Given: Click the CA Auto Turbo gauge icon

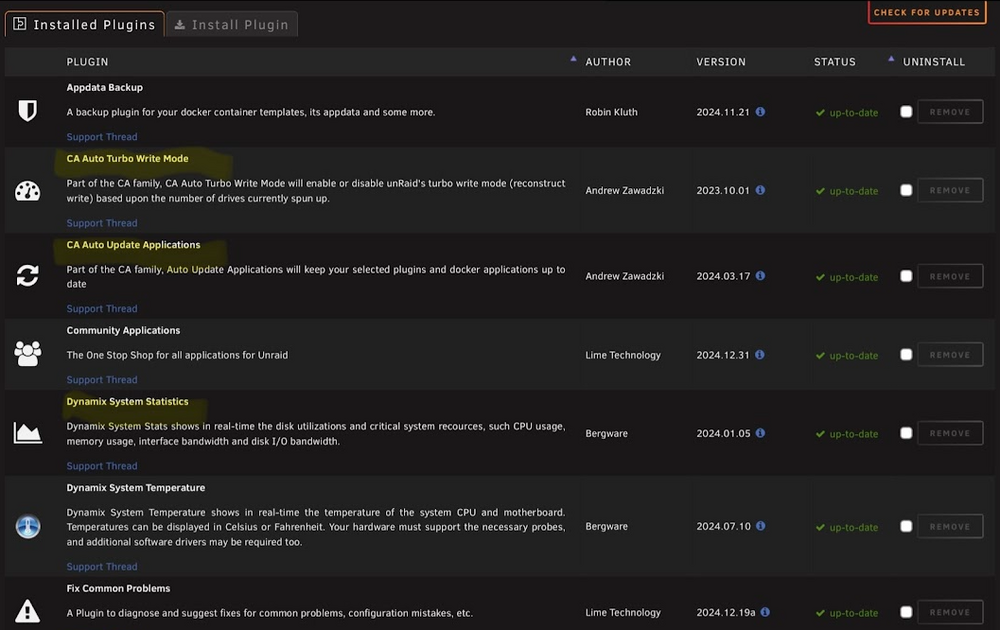Looking at the screenshot, I should (27, 191).
